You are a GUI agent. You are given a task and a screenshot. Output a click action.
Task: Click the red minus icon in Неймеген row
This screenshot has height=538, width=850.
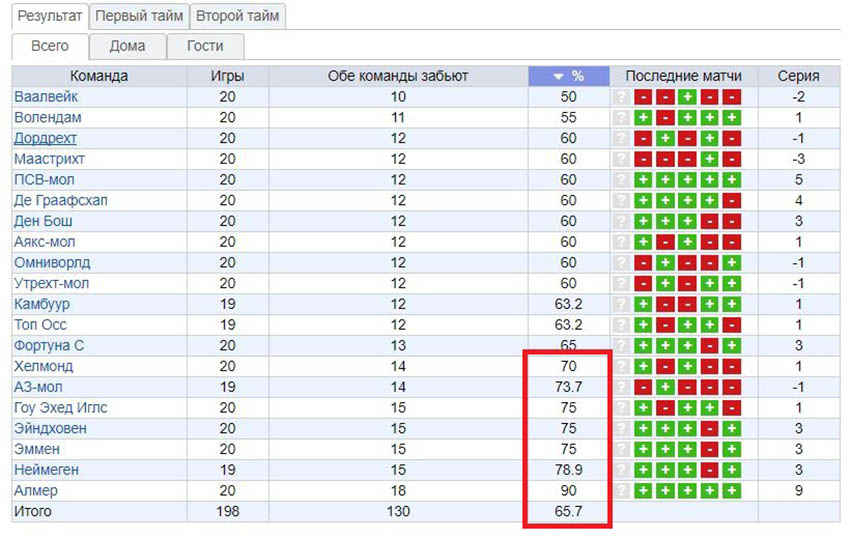coord(710,470)
